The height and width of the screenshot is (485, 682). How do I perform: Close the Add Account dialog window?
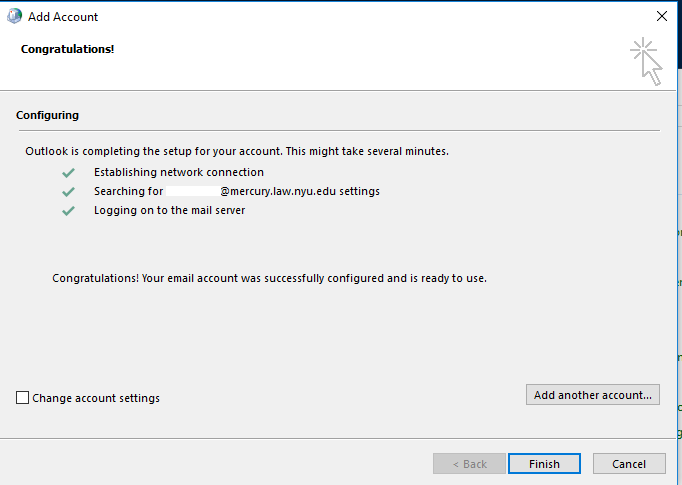[x=661, y=17]
